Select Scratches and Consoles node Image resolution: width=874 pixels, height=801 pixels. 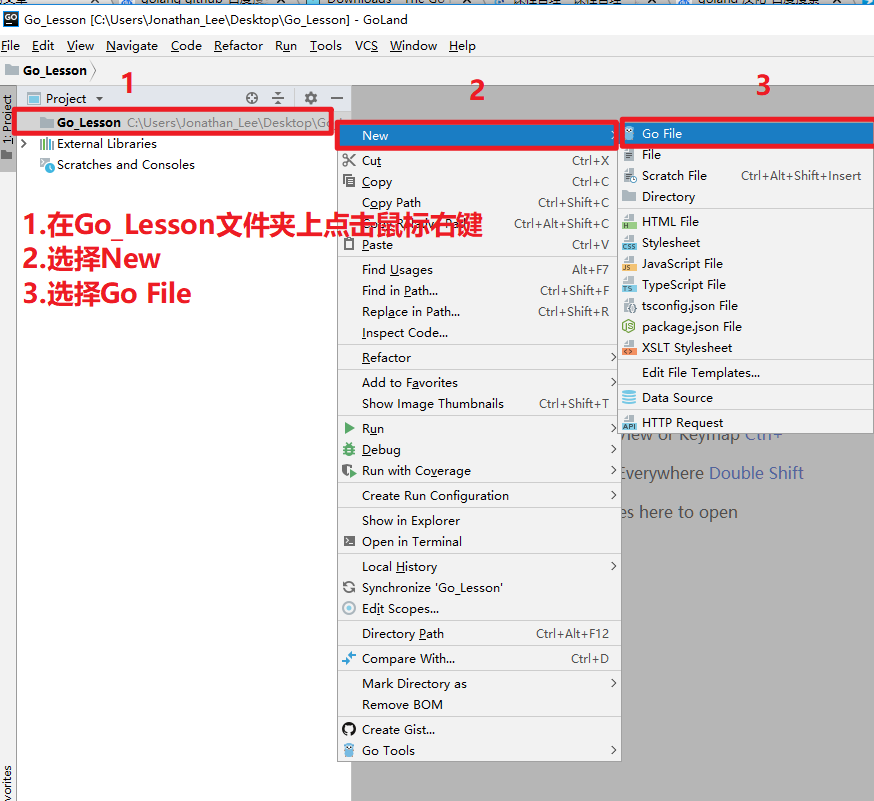125,164
